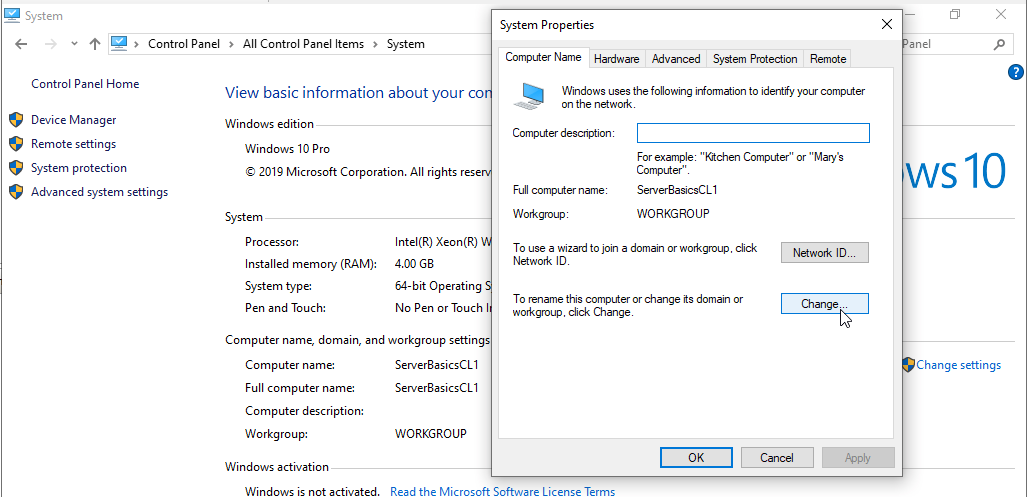Cancel the System Properties dialog

click(777, 457)
